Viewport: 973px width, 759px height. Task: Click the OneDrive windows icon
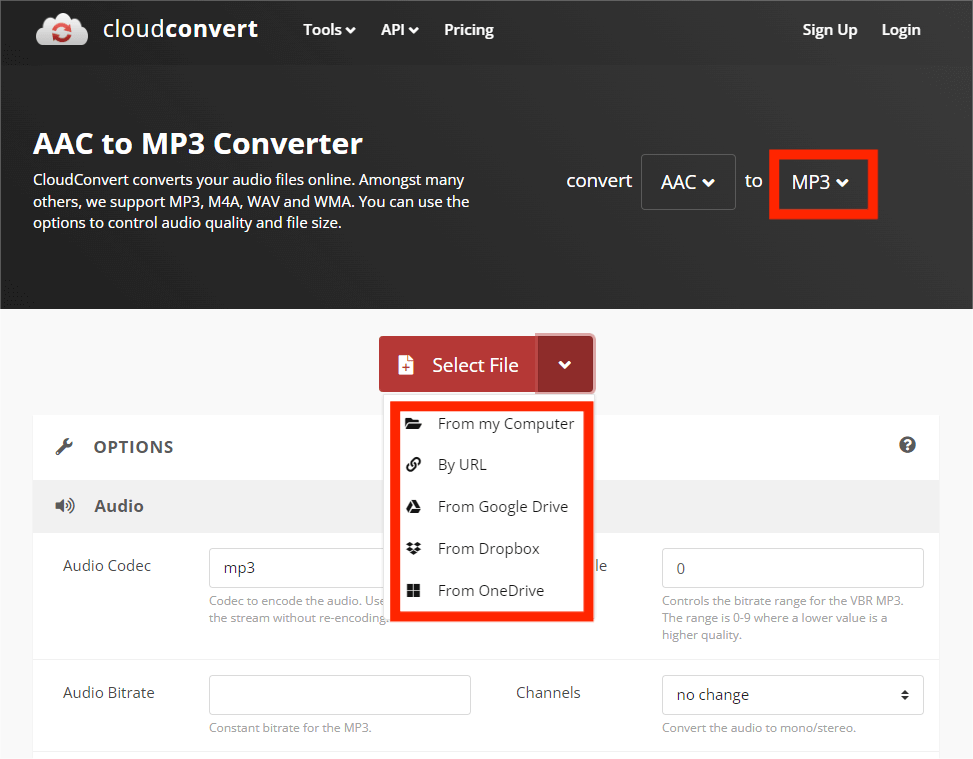[x=413, y=590]
